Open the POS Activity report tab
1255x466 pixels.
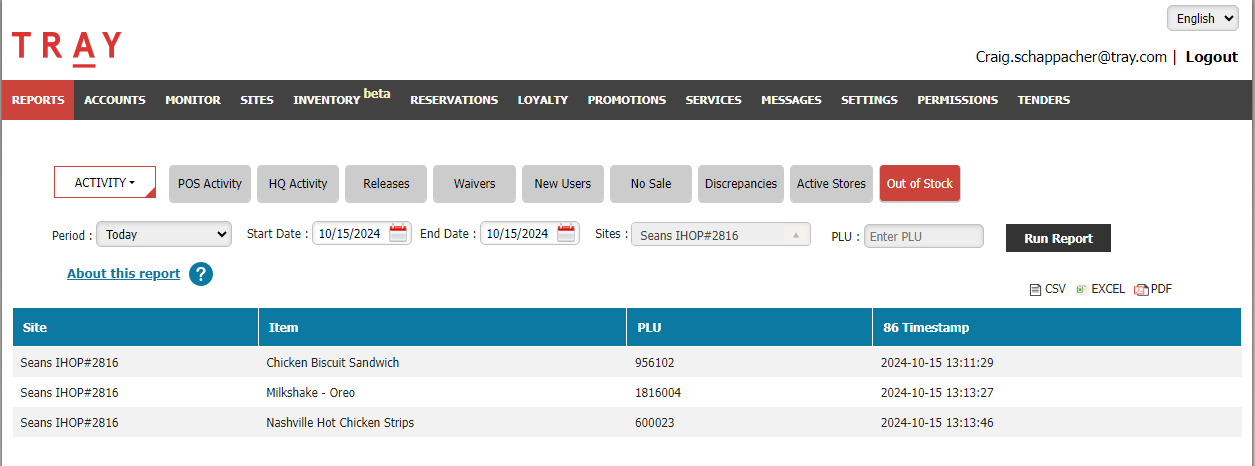click(209, 184)
